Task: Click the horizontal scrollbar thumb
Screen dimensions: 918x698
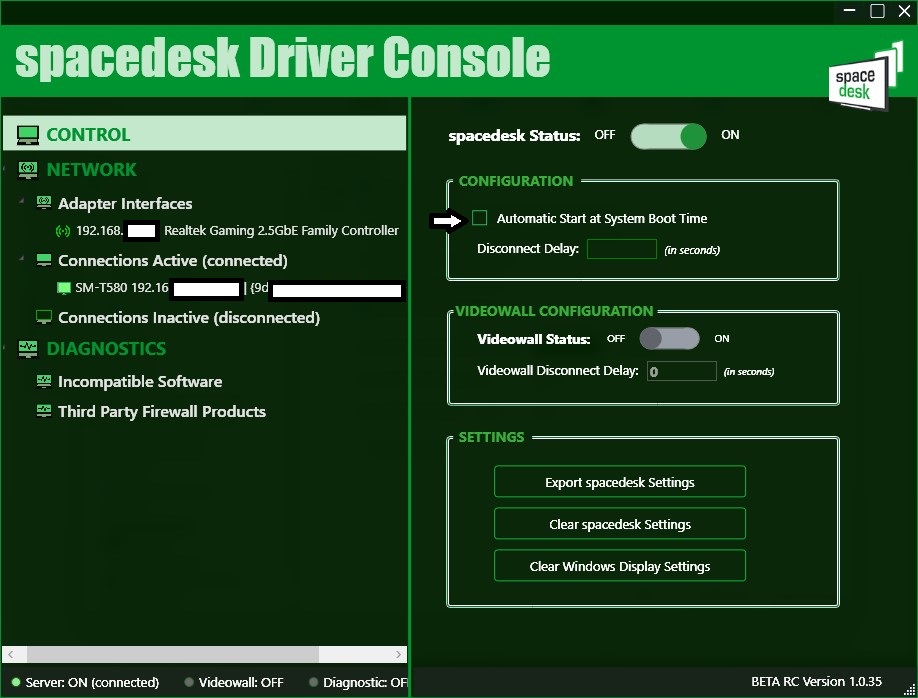Action: (173, 654)
